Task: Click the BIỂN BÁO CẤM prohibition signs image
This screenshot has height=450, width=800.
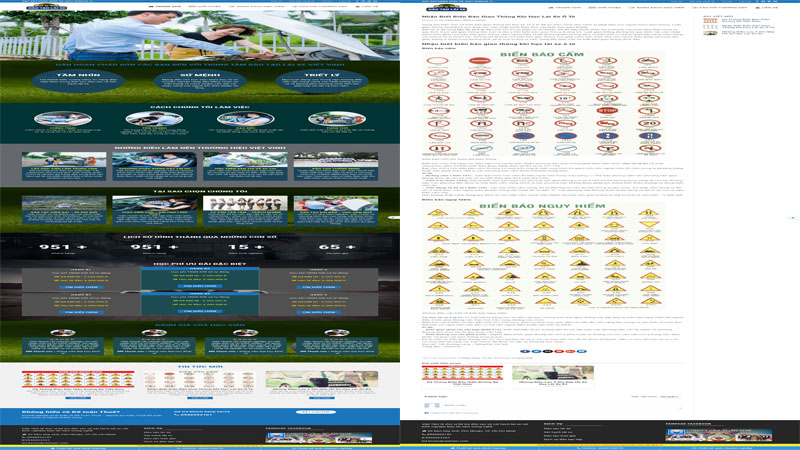Action: coord(543,103)
